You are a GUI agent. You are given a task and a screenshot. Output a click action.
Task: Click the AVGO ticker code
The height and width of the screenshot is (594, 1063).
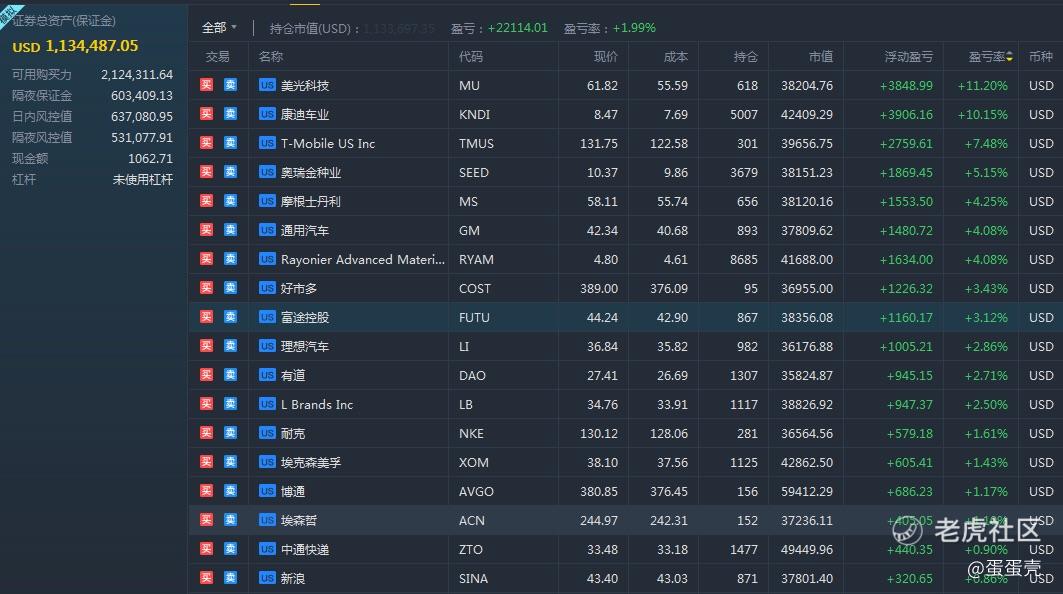pos(476,491)
